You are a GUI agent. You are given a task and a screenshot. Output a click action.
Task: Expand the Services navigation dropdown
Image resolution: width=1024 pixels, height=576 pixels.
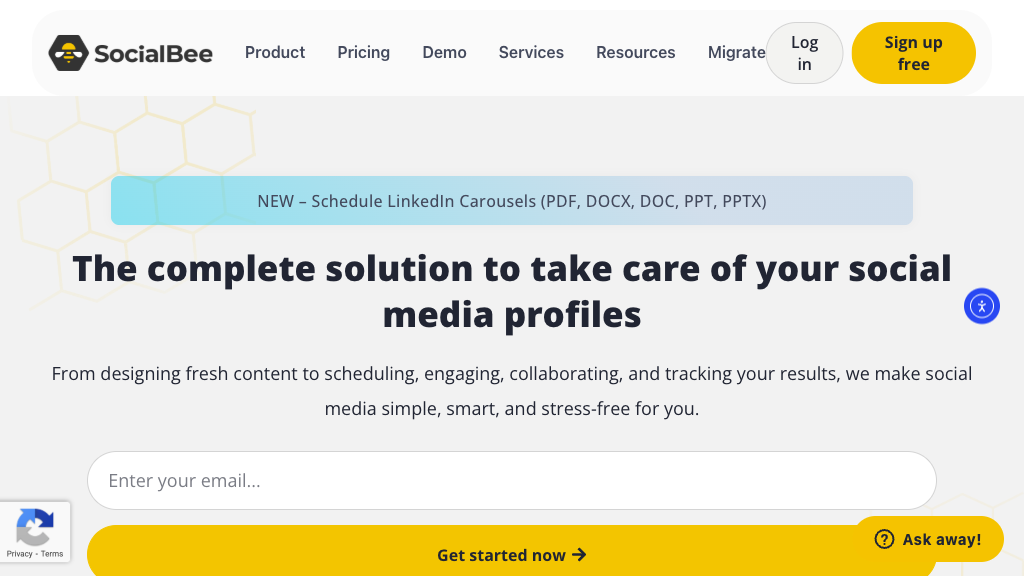(x=531, y=52)
